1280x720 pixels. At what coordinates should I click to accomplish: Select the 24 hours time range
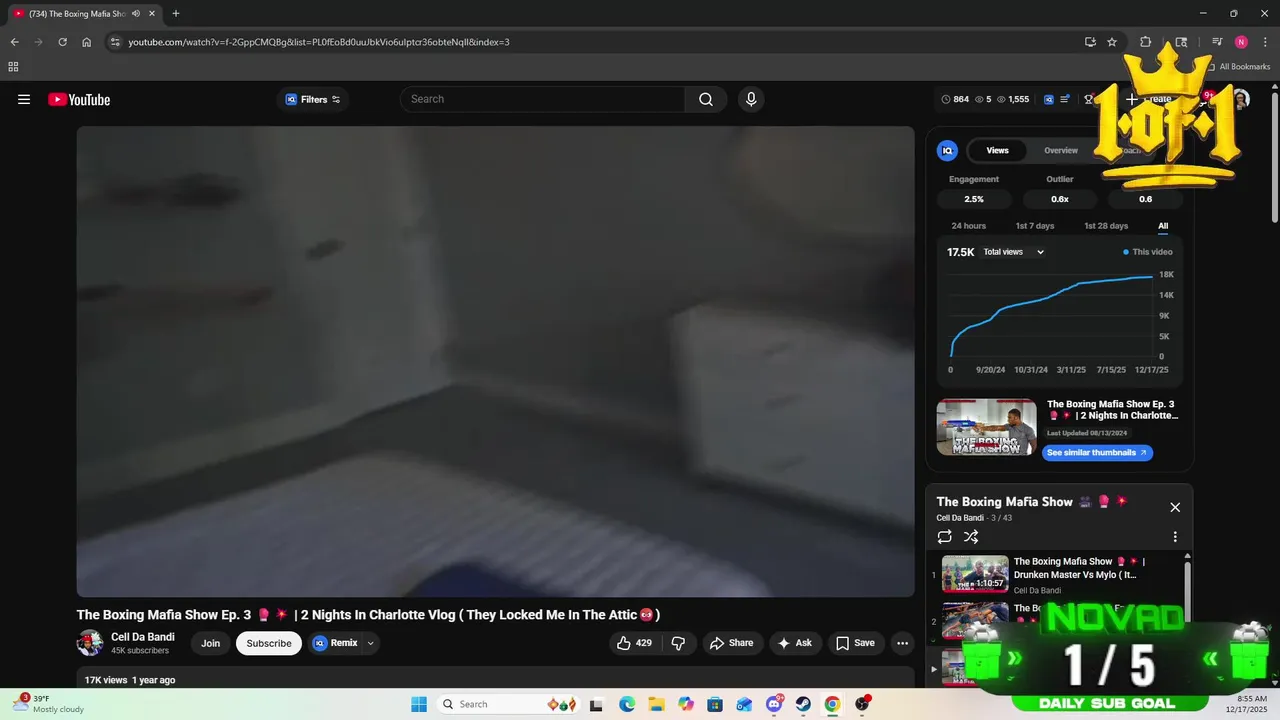pyautogui.click(x=968, y=226)
